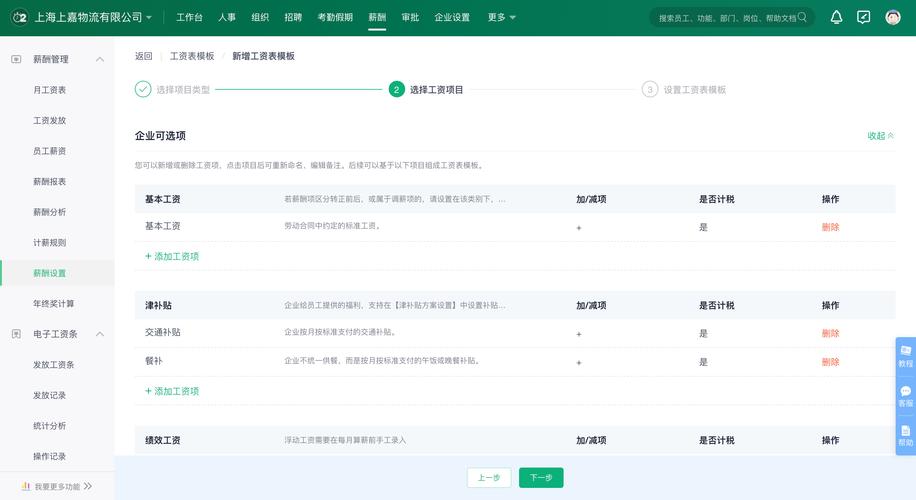
Task: Open the user avatar profile
Action: 893,17
